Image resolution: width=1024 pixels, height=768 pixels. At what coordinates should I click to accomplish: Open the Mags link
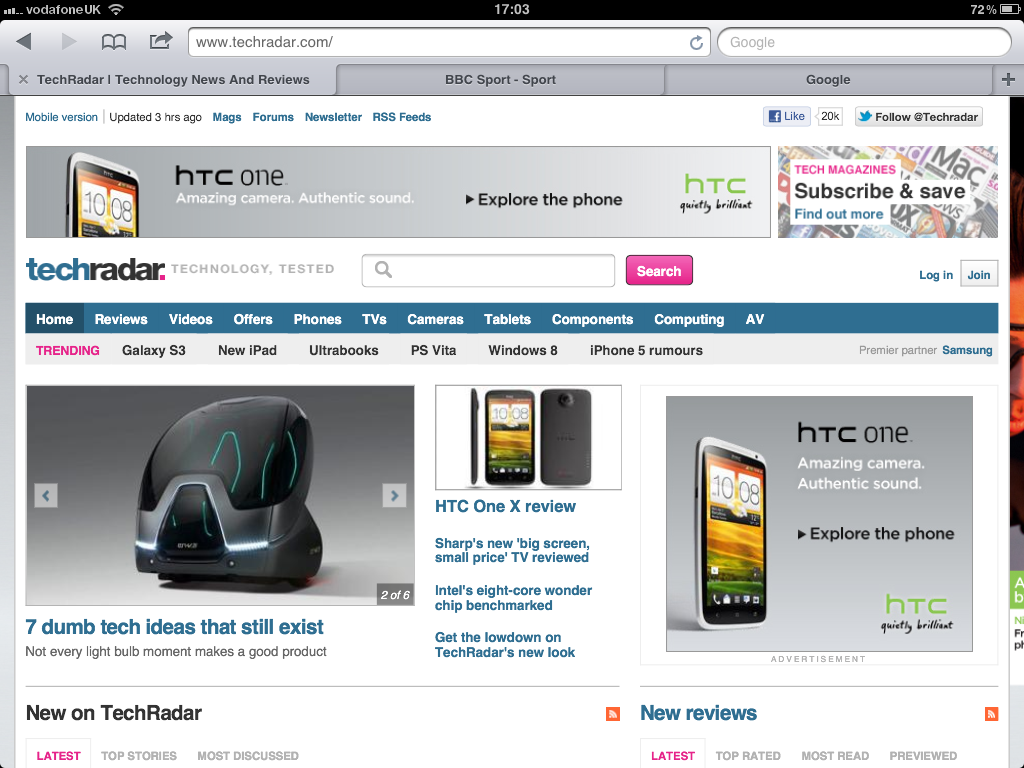(x=227, y=117)
